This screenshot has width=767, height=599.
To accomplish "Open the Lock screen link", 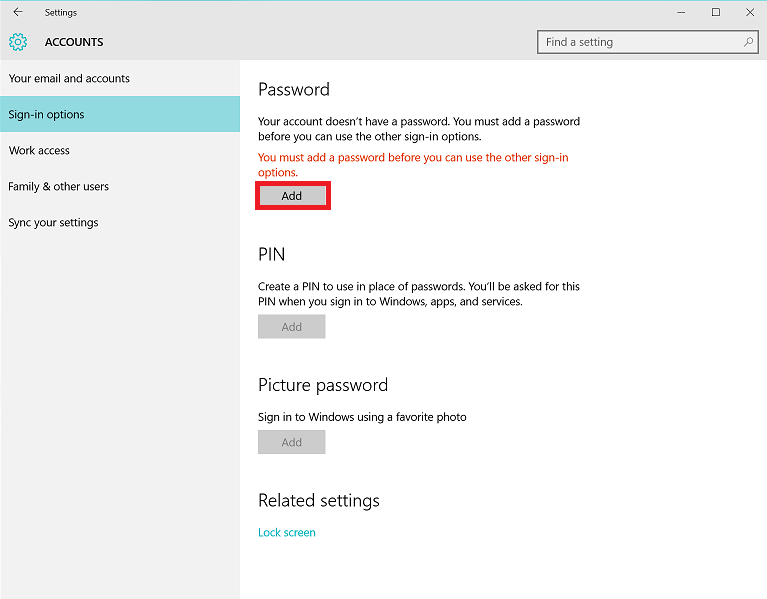I will pyautogui.click(x=287, y=532).
